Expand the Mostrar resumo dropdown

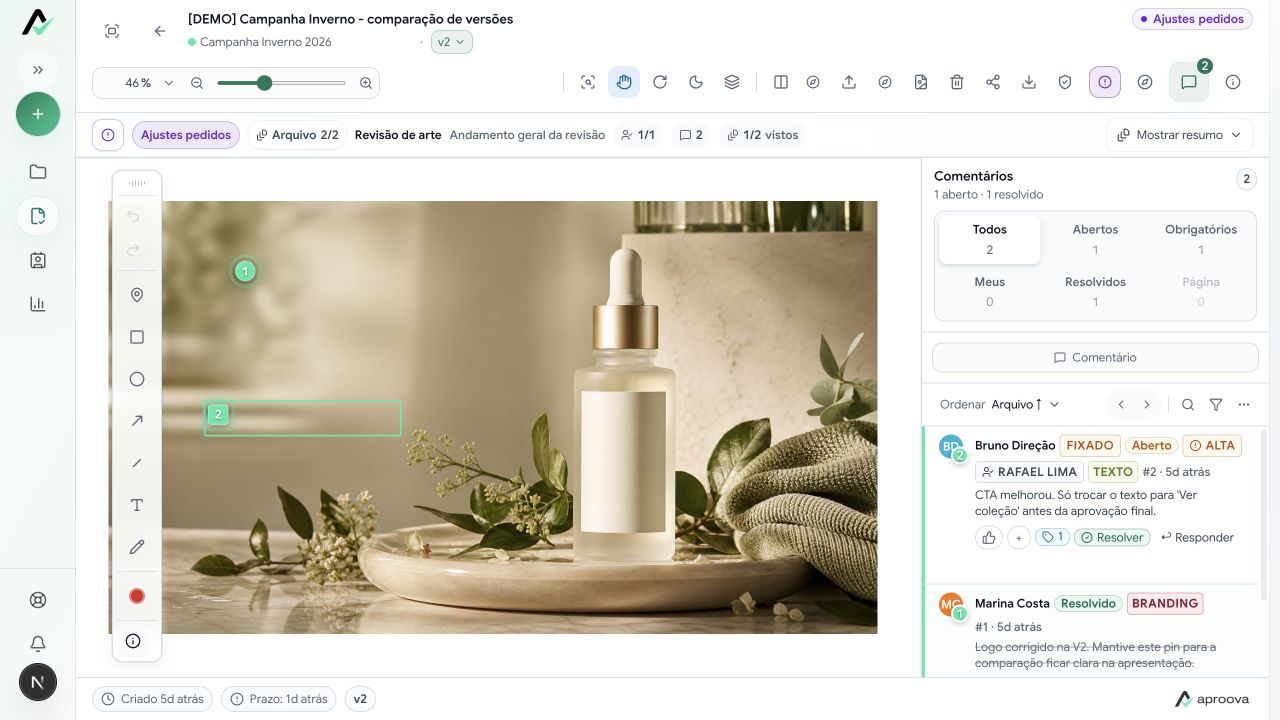(x=1179, y=135)
